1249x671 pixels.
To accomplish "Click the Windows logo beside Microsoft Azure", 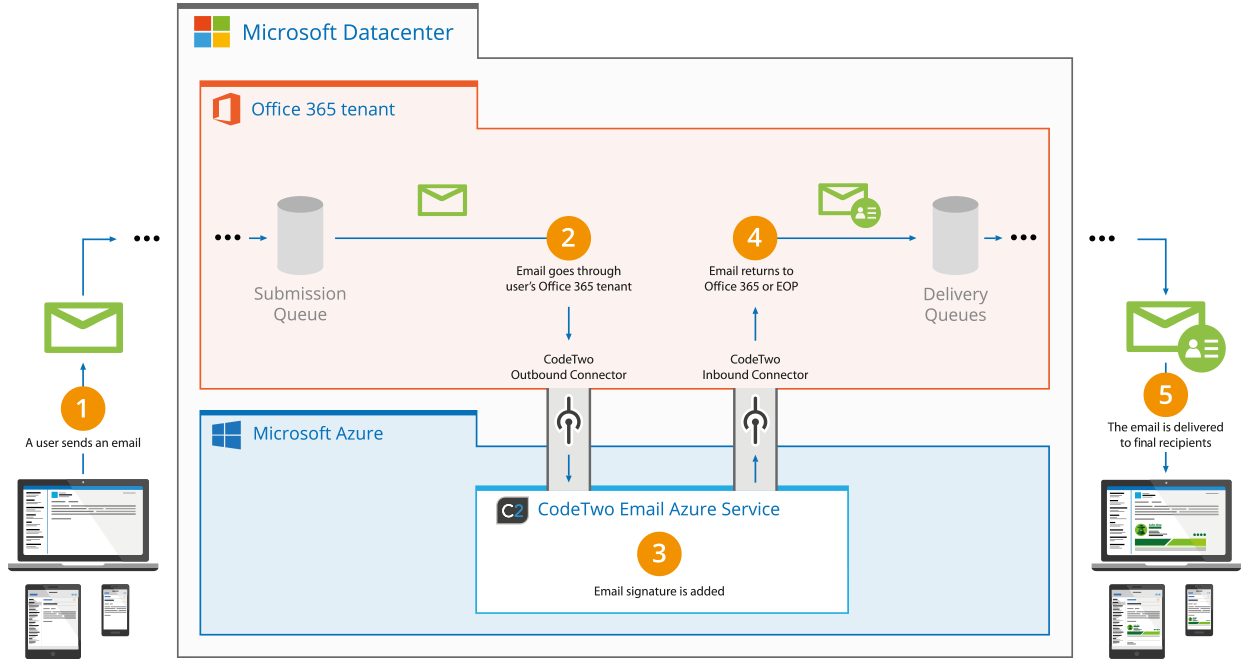I will tap(226, 434).
